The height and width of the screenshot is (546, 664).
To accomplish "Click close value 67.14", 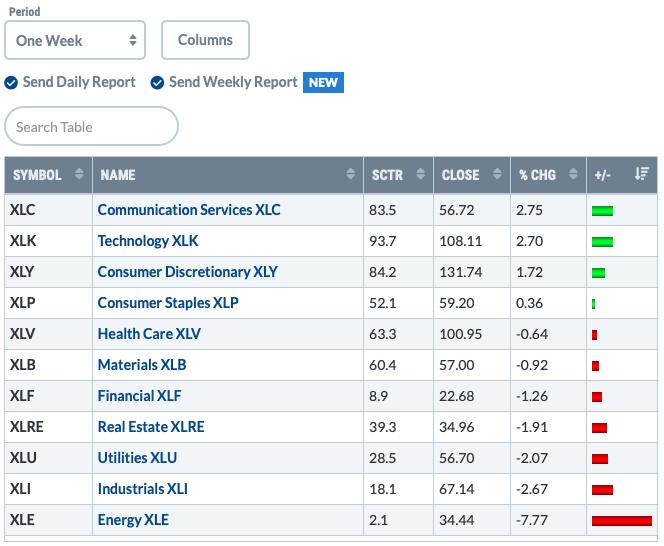I will pos(456,489).
